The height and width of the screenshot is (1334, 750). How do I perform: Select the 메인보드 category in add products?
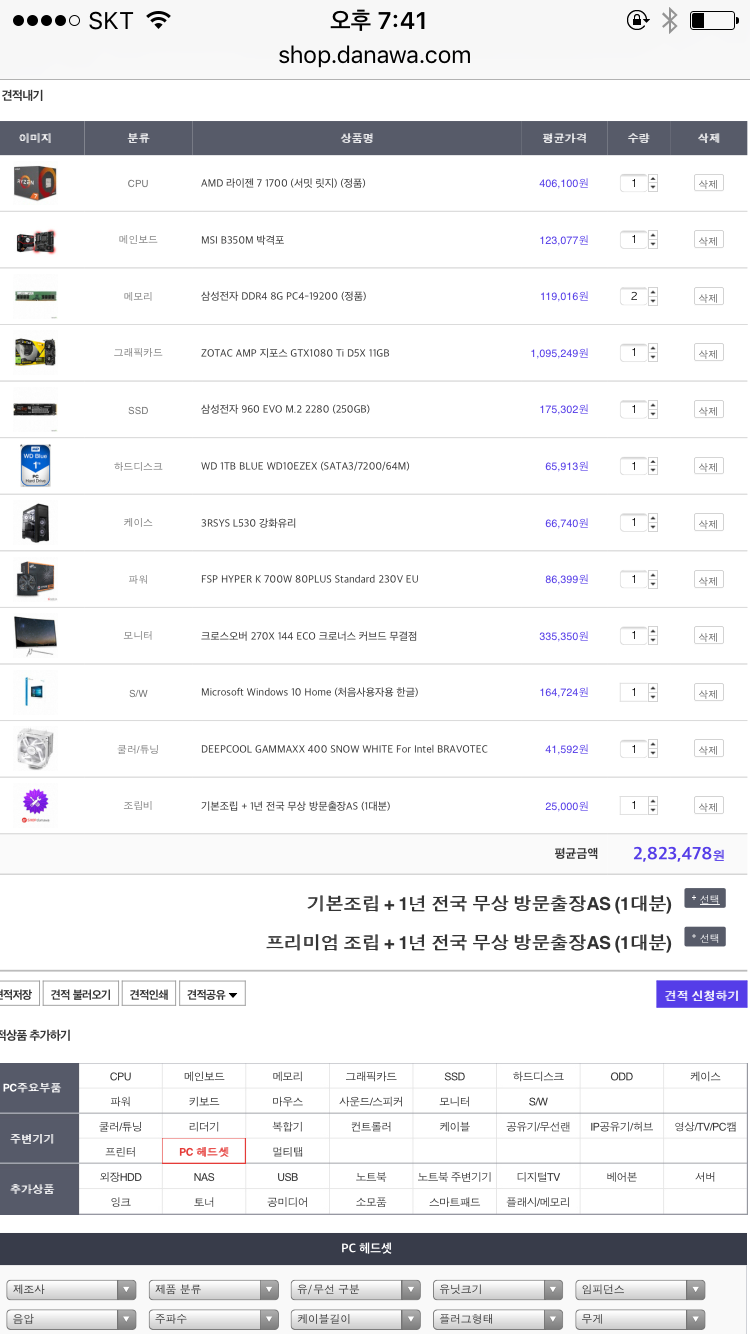tap(204, 1076)
